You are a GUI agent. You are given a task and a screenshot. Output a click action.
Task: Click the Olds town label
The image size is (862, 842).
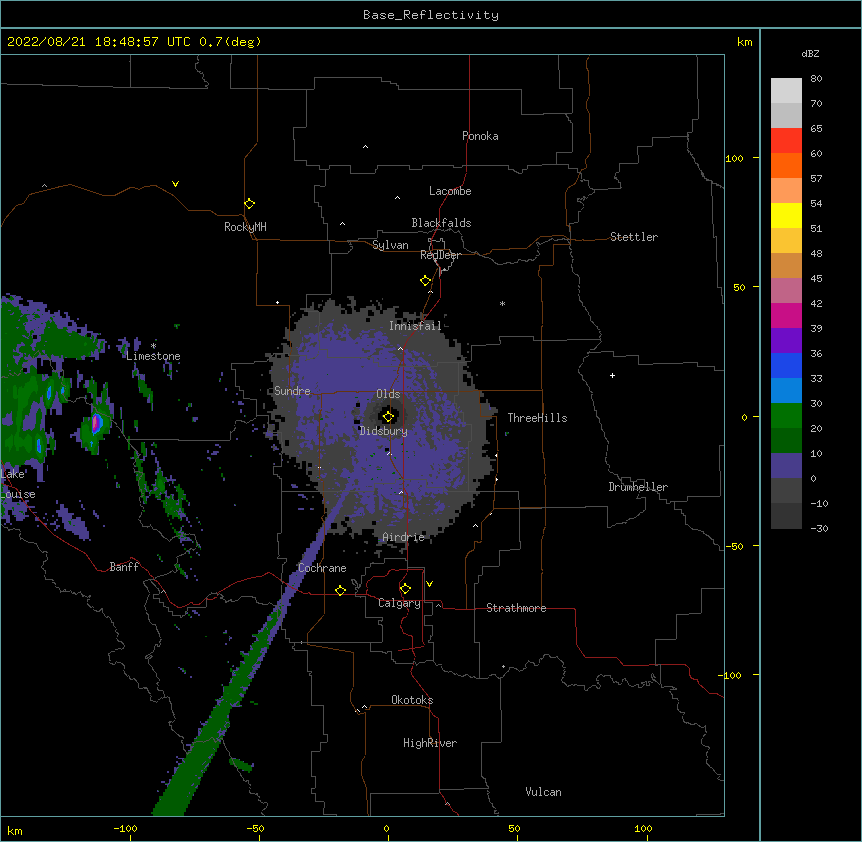[388, 394]
